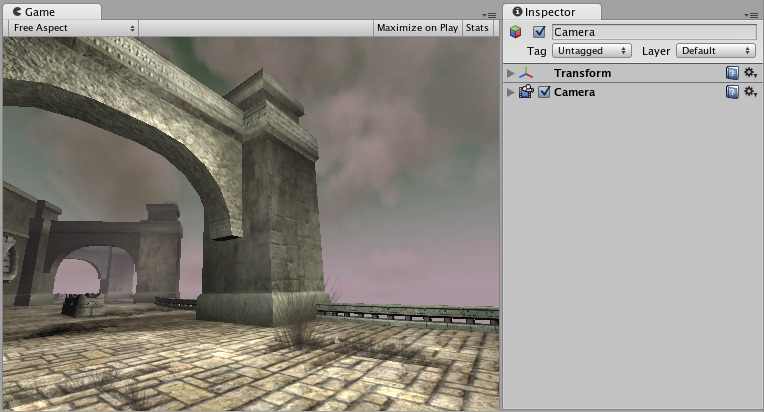The image size is (764, 412).
Task: Click the Tag label
Action: point(536,51)
